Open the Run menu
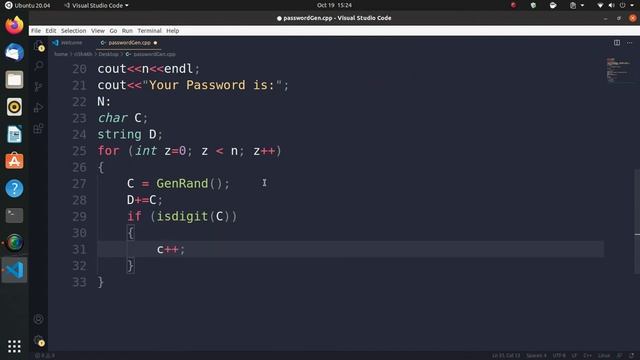 tap(127, 31)
